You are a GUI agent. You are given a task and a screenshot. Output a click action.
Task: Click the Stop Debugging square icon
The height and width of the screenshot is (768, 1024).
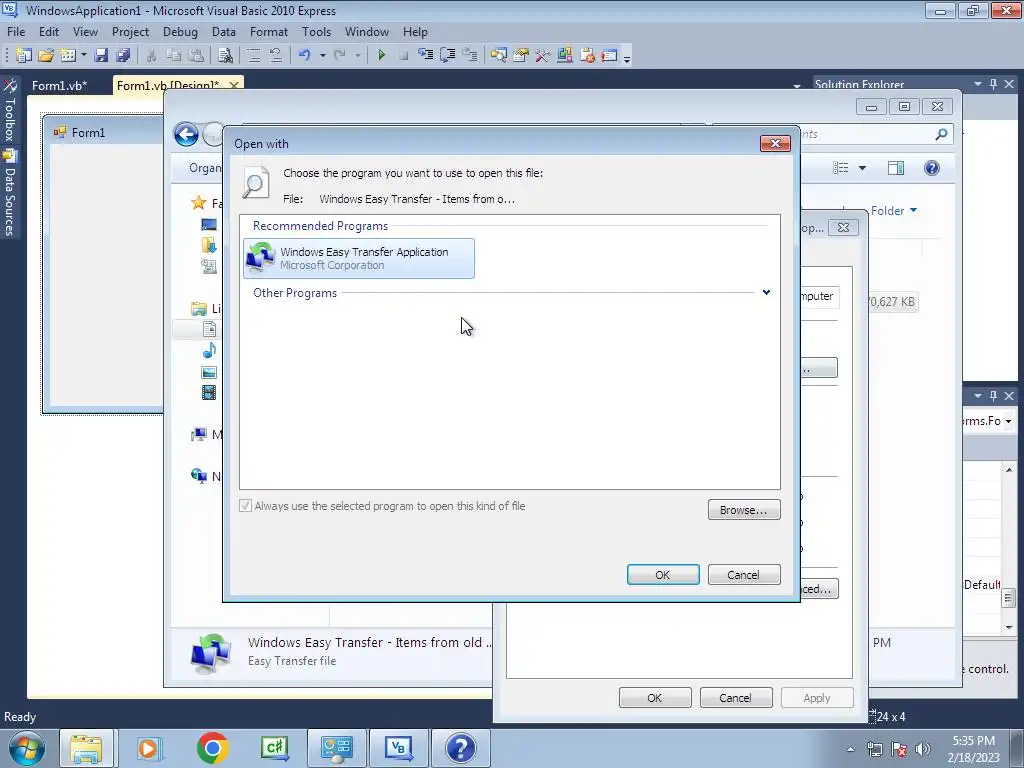[404, 56]
